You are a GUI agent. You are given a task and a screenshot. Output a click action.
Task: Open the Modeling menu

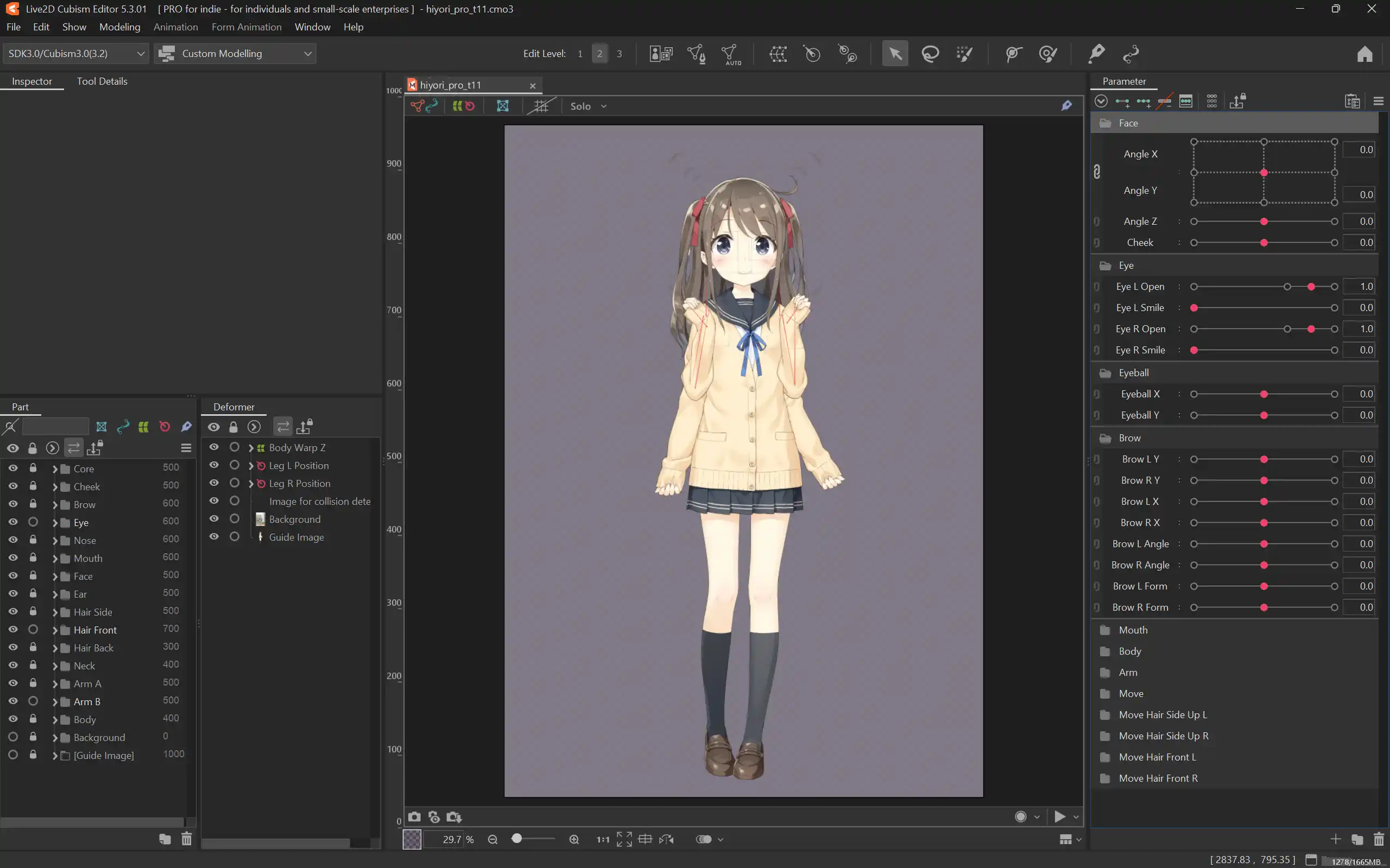(120, 27)
